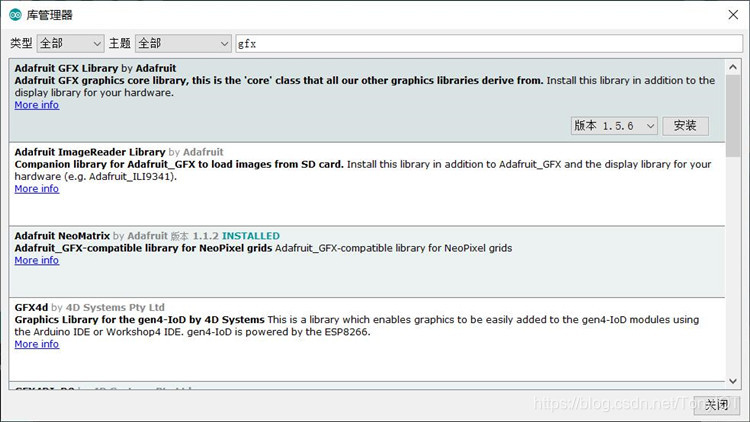Open More info link for Adafruit GFX Library
Screen dimensions: 750x422
[x=37, y=105]
